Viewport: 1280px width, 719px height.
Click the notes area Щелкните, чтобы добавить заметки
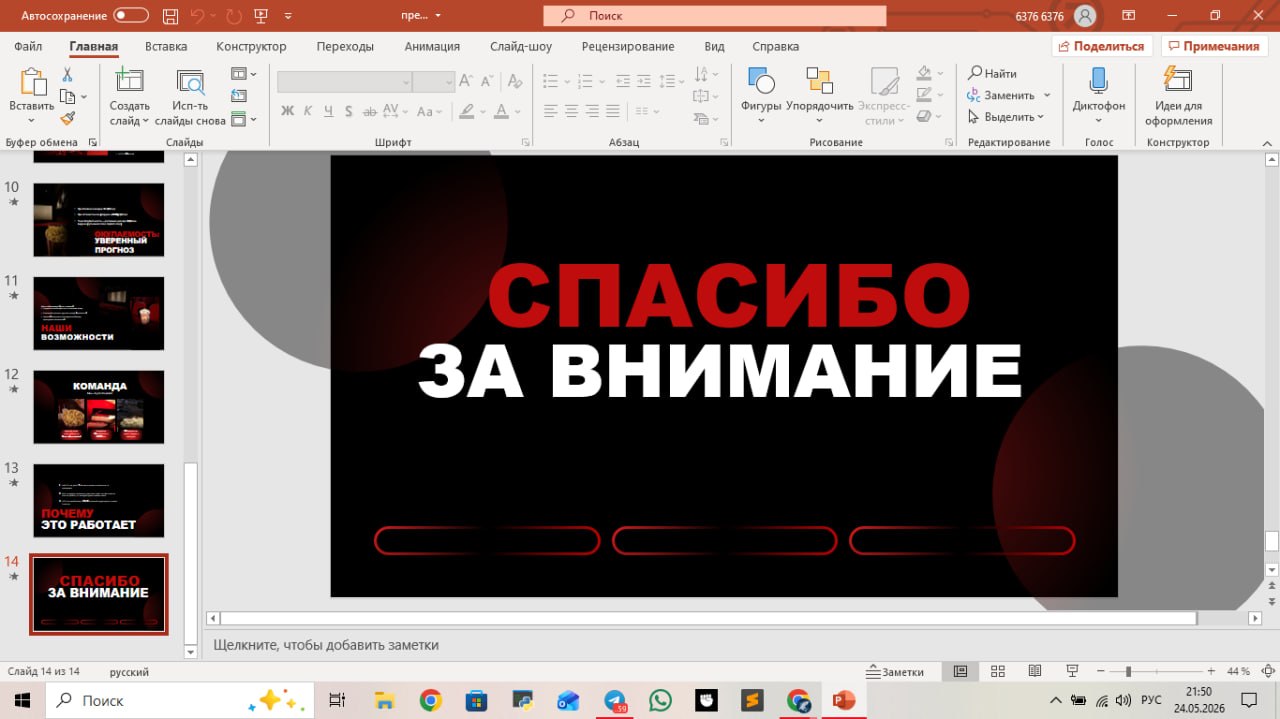326,645
